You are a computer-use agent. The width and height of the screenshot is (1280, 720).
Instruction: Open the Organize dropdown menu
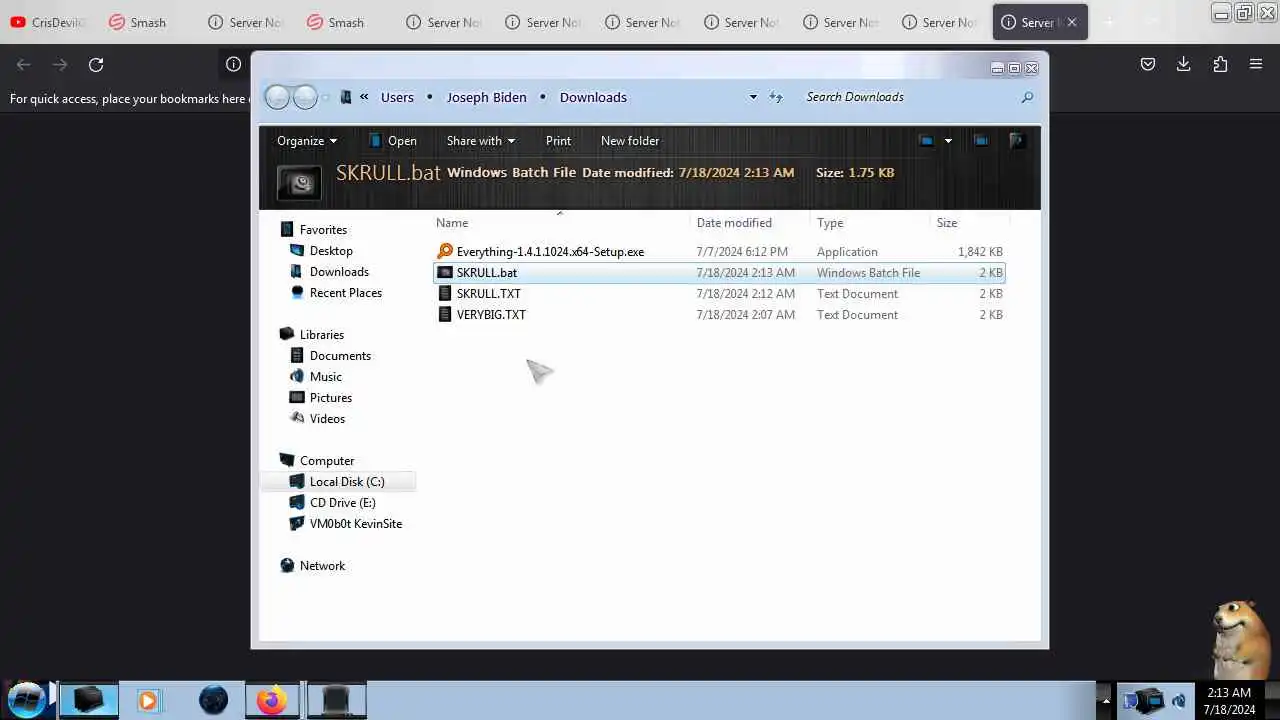[x=307, y=141]
